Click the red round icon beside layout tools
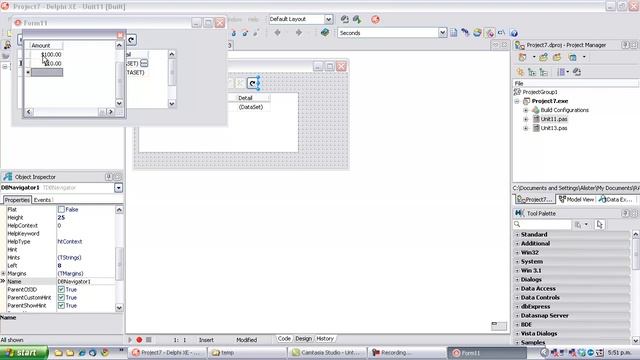 click(376, 19)
